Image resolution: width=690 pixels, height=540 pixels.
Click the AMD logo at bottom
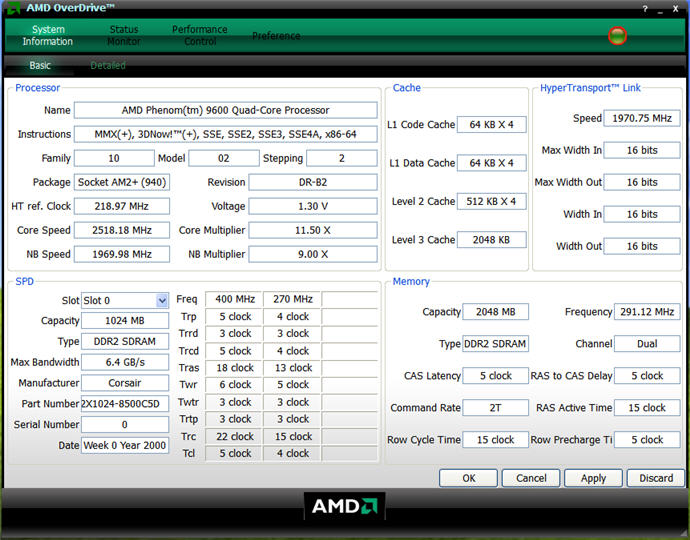pos(345,506)
